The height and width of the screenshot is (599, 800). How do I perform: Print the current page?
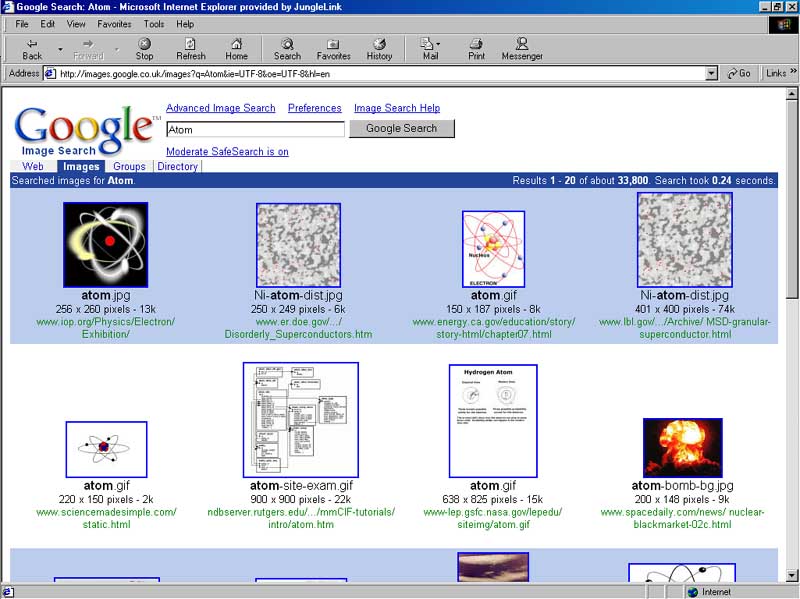pyautogui.click(x=476, y=49)
